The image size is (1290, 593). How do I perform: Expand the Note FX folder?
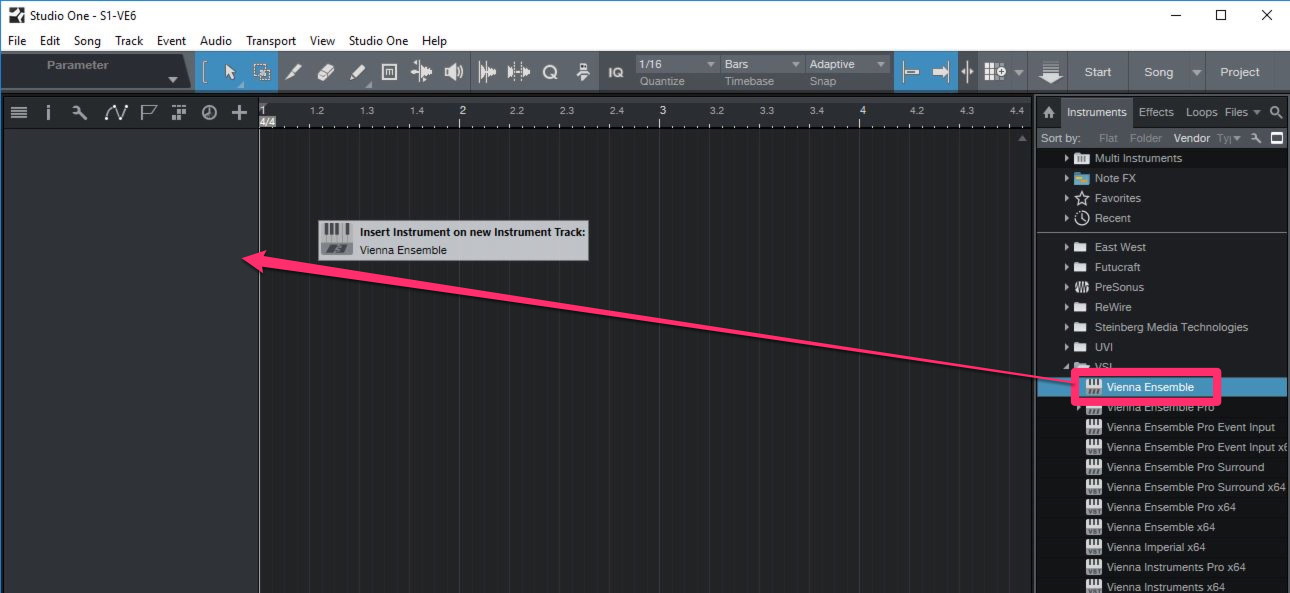point(1067,178)
